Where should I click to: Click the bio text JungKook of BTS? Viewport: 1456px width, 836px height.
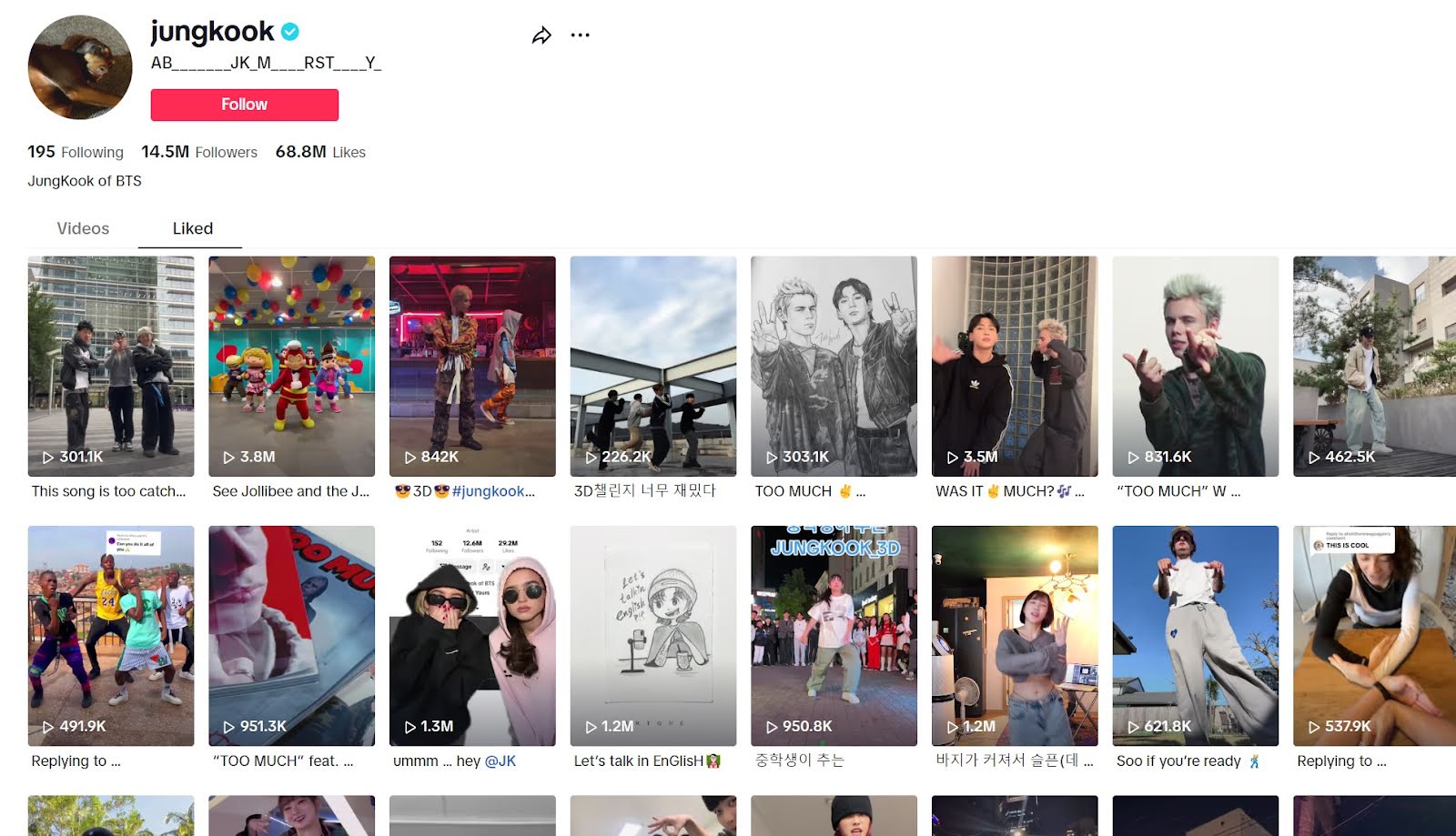click(x=85, y=181)
